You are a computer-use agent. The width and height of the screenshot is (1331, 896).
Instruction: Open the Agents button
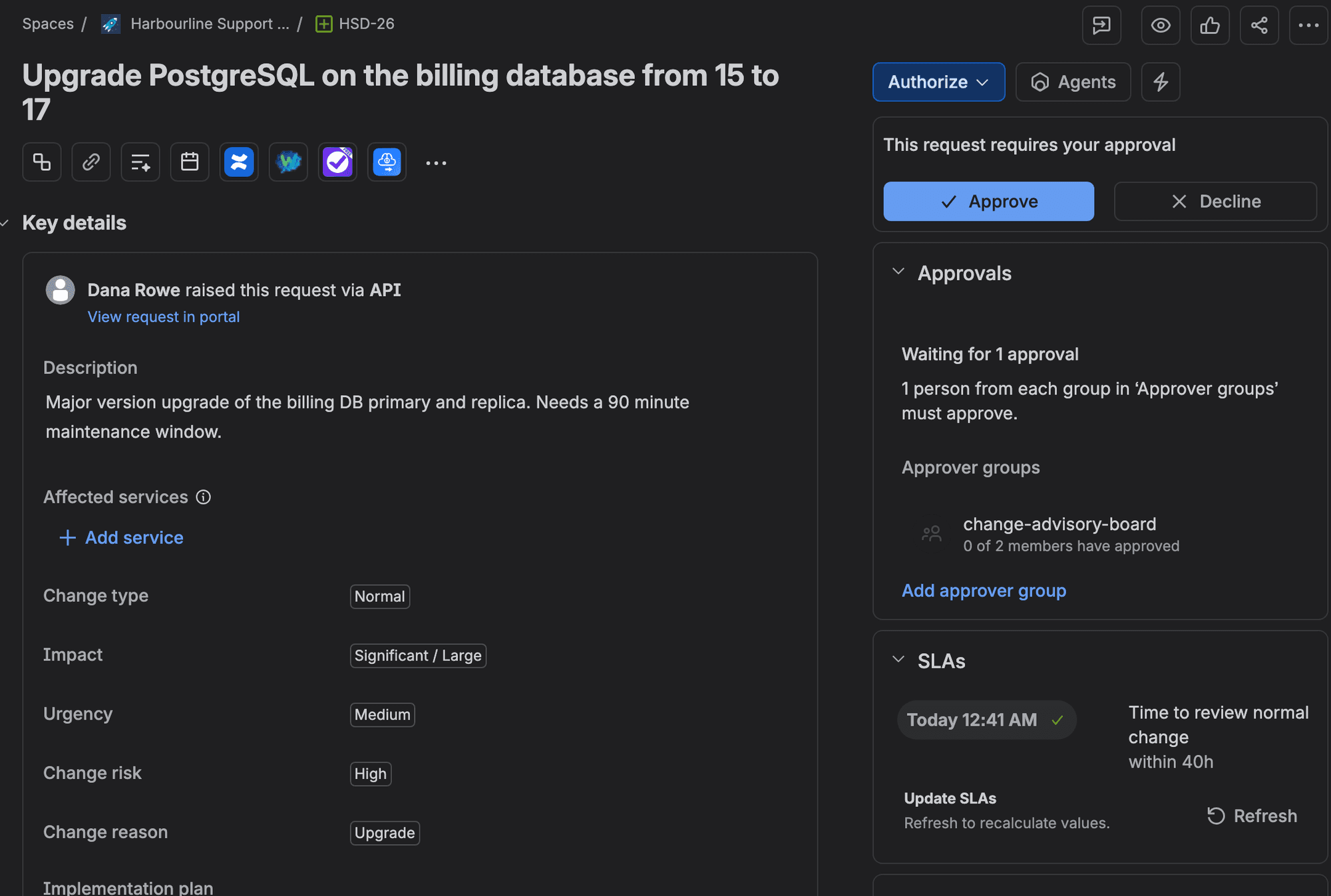pyautogui.click(x=1073, y=82)
